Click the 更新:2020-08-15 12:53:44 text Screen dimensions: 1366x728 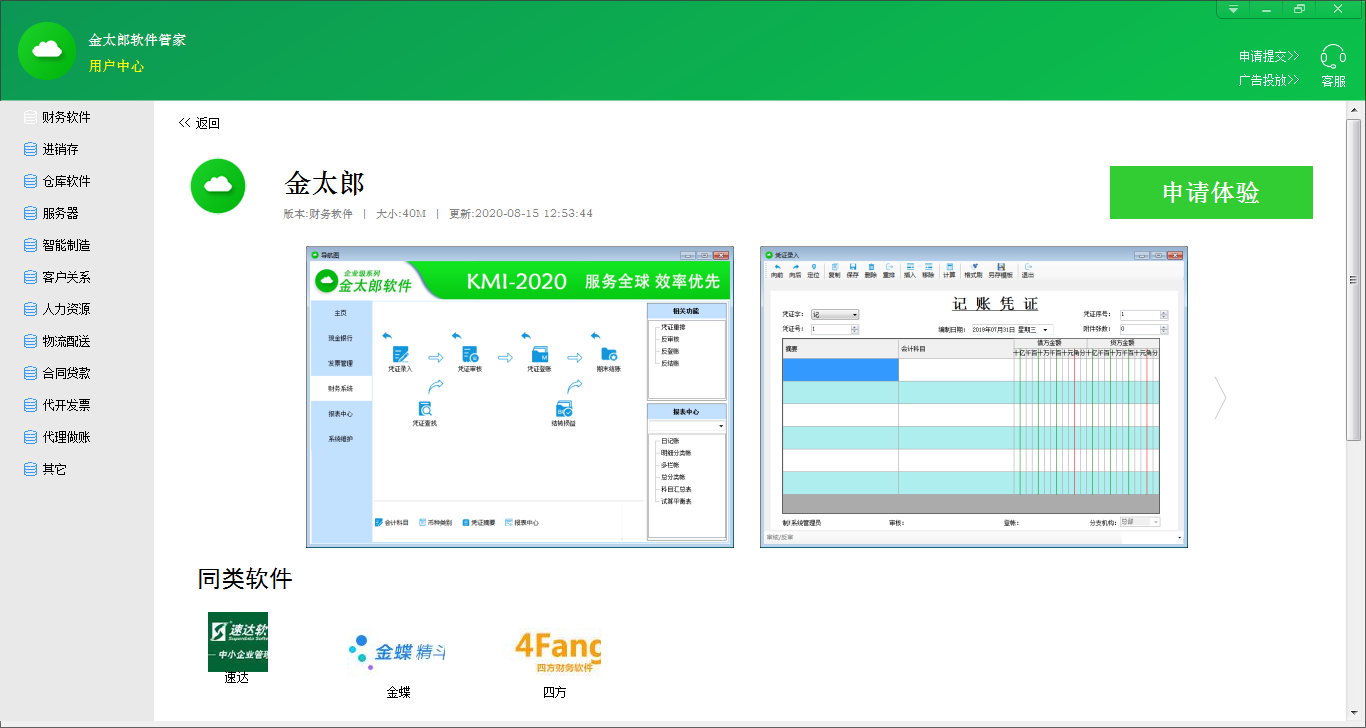[521, 214]
